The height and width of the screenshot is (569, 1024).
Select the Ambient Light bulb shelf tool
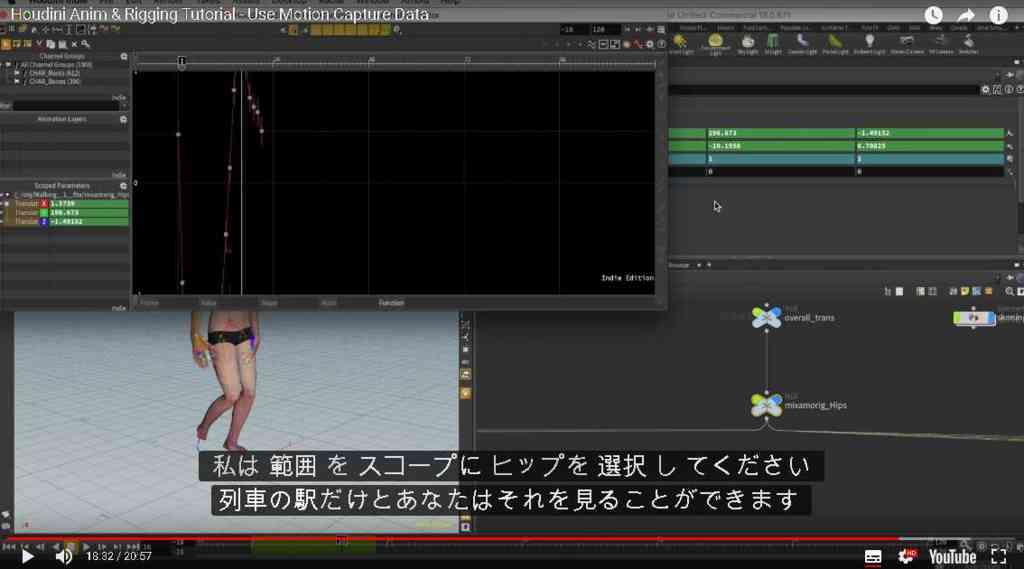(x=869, y=44)
